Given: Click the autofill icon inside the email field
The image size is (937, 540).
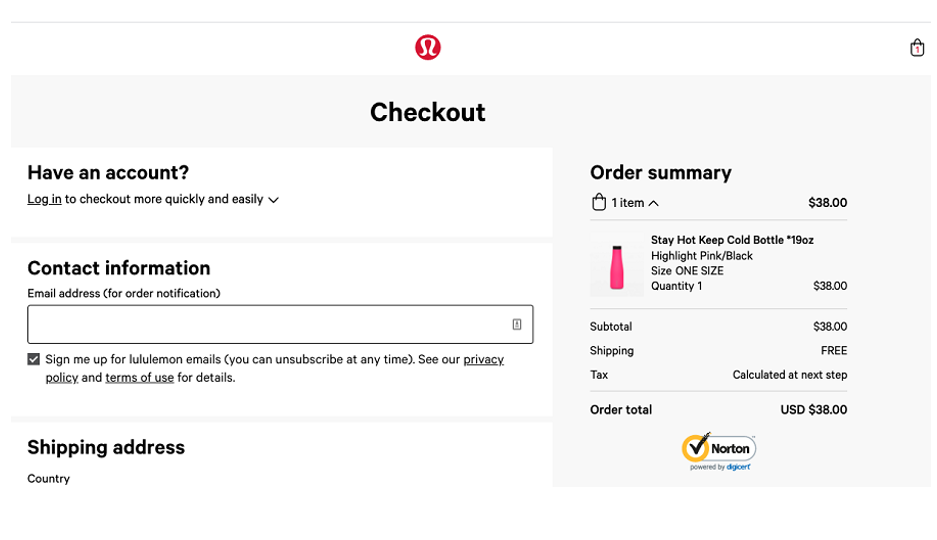Looking at the screenshot, I should click(x=517, y=324).
